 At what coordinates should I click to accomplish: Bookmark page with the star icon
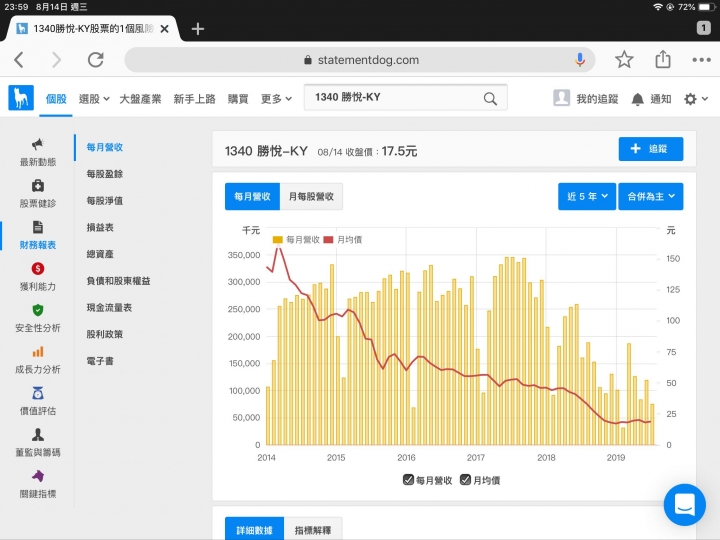pyautogui.click(x=624, y=60)
